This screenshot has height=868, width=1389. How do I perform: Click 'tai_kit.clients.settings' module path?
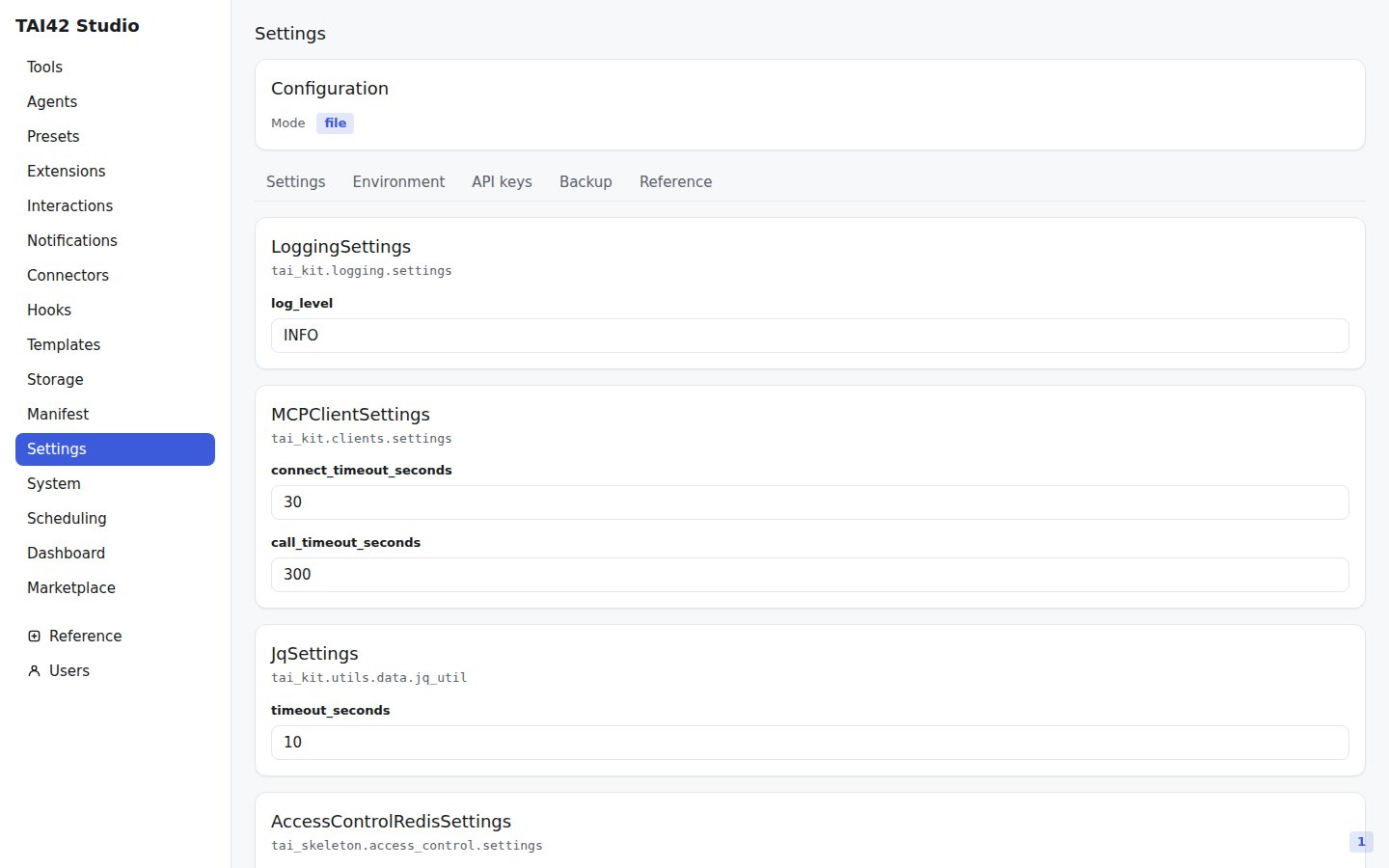362,439
